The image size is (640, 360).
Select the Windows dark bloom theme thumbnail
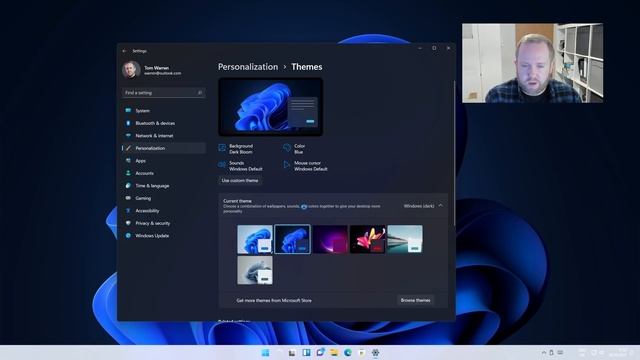tap(292, 239)
